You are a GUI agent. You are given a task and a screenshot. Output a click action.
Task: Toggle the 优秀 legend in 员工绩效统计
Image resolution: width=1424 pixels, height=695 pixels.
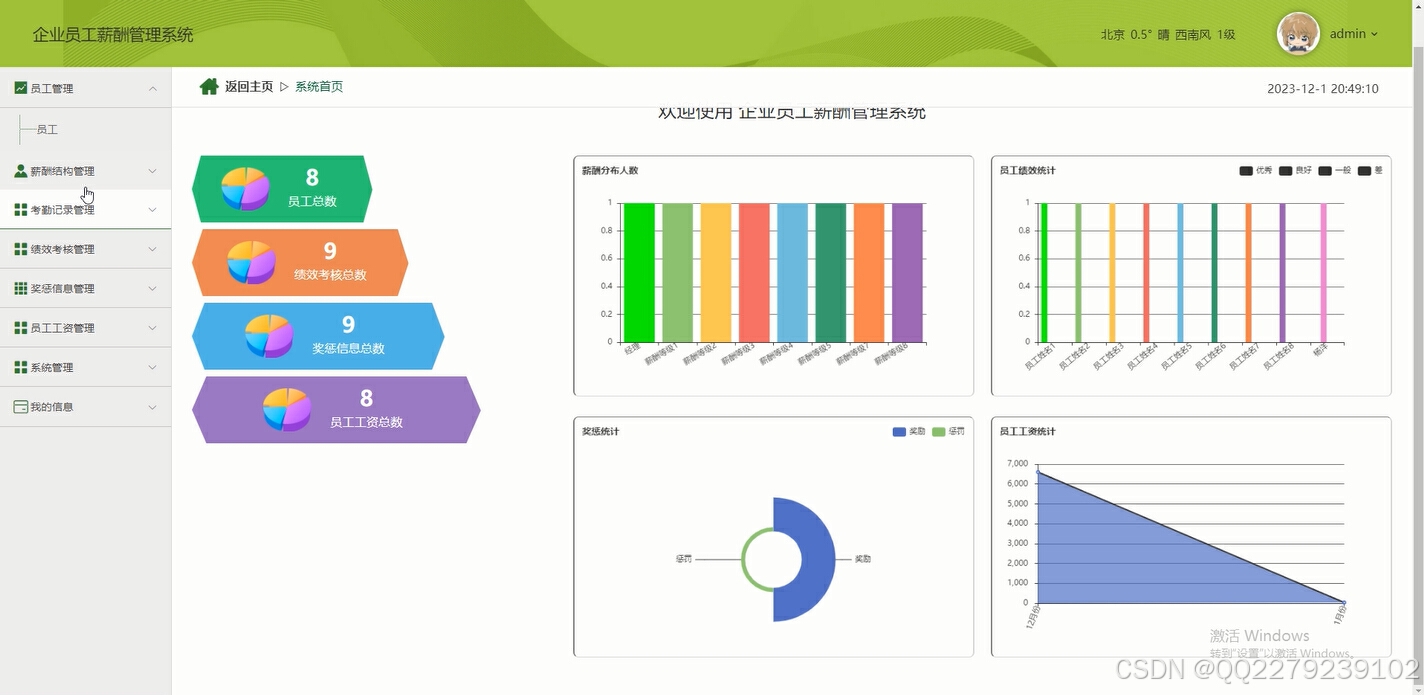[1246, 170]
